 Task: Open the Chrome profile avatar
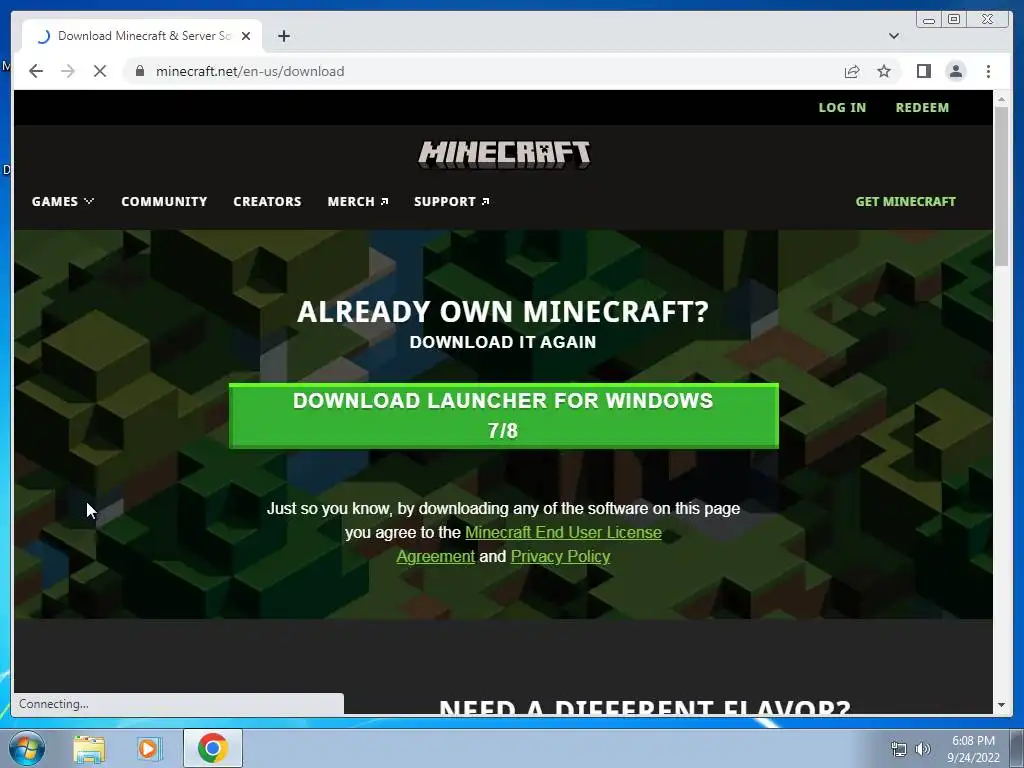coord(955,71)
